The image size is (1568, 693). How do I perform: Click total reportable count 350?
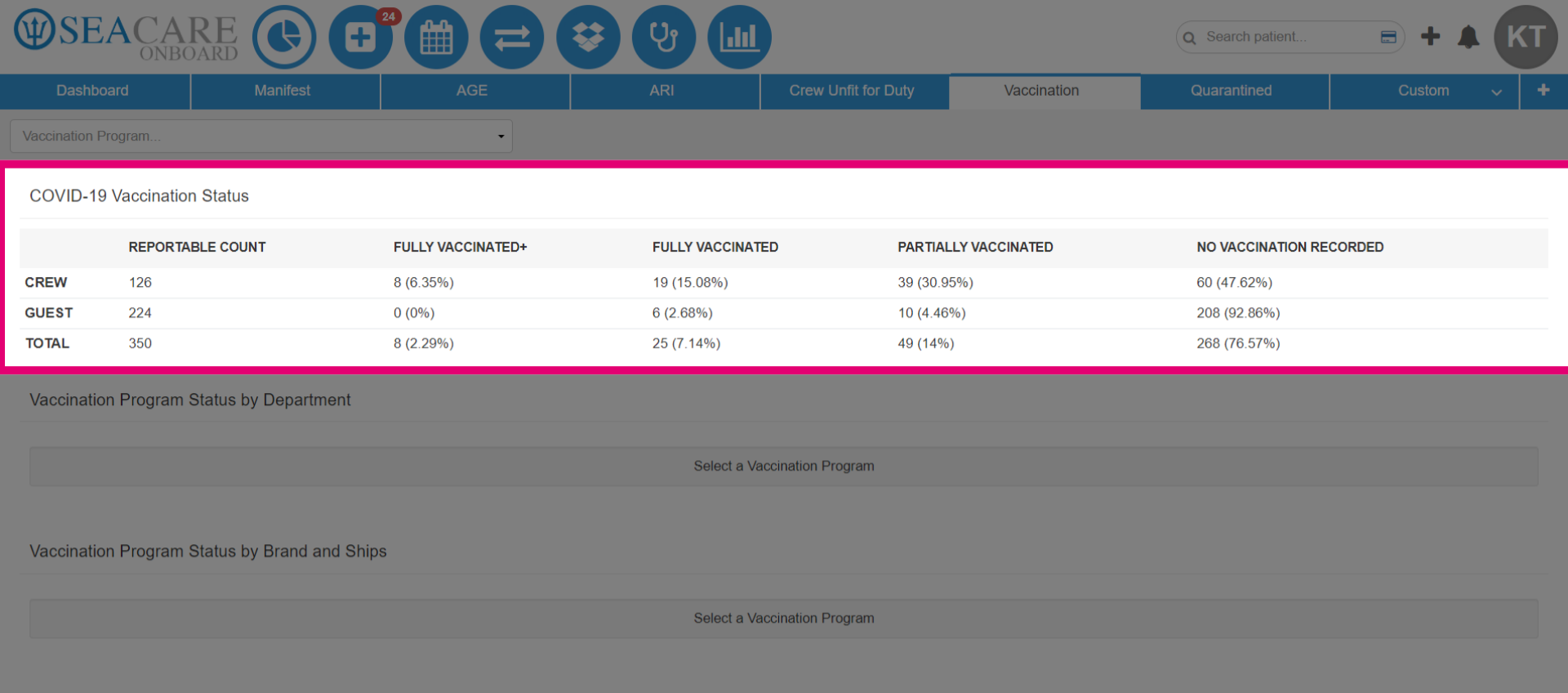(140, 344)
